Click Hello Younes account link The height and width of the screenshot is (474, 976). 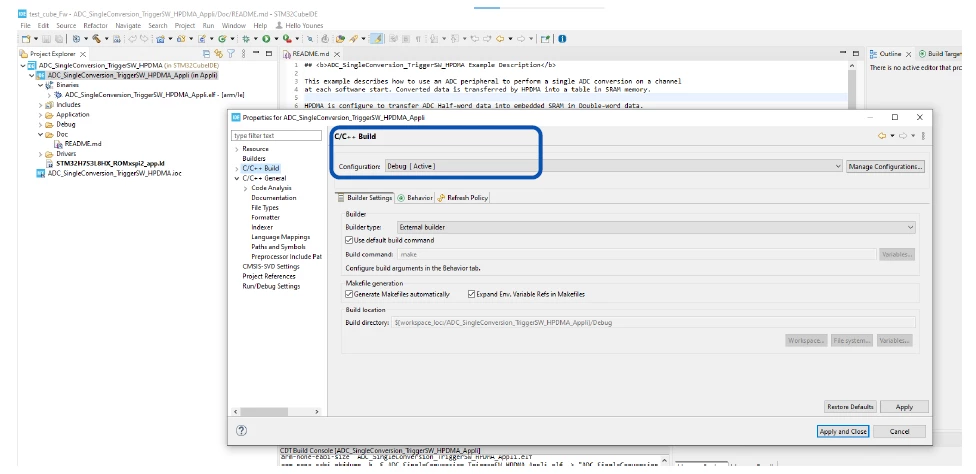coord(302,26)
